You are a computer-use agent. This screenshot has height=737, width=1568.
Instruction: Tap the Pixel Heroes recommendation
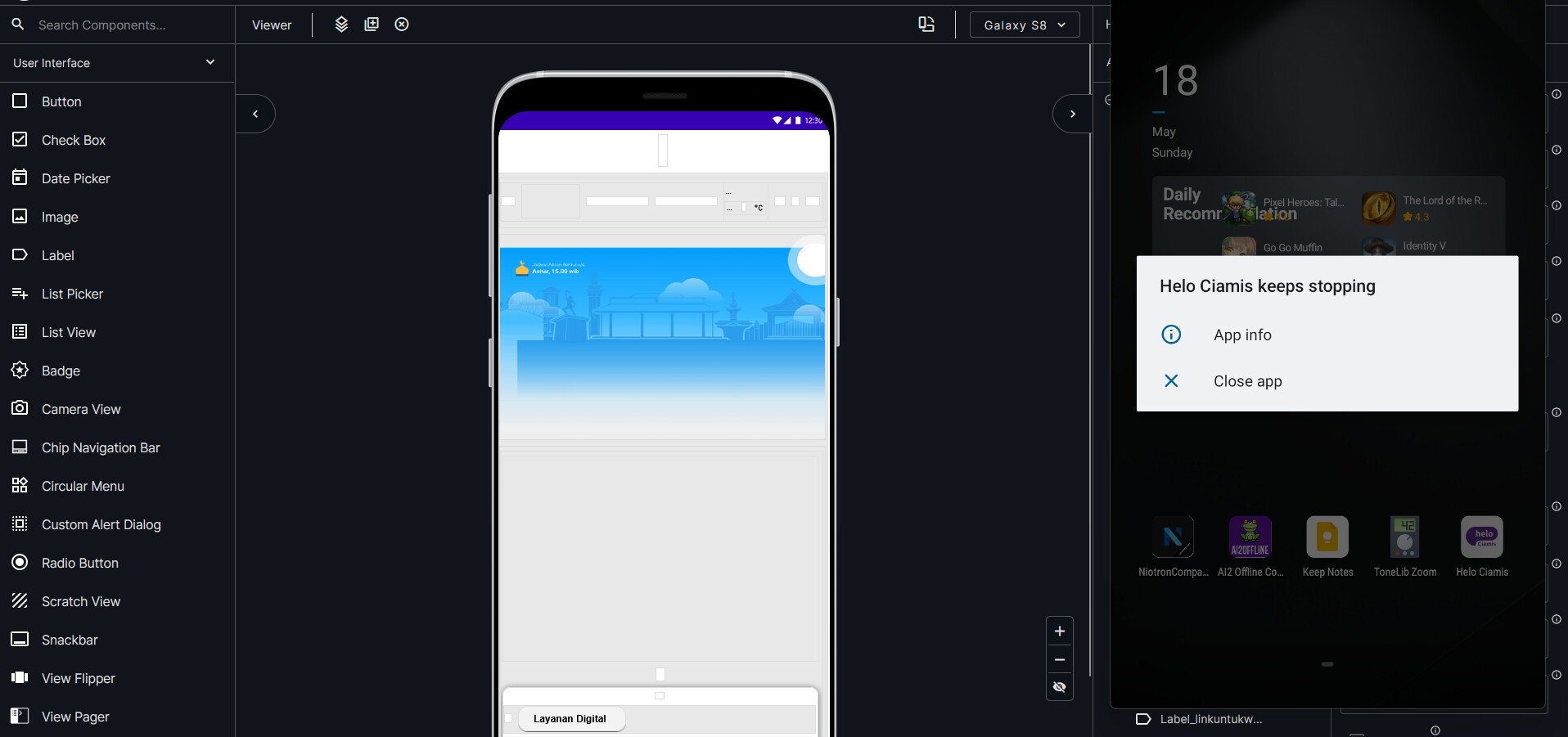[1284, 208]
